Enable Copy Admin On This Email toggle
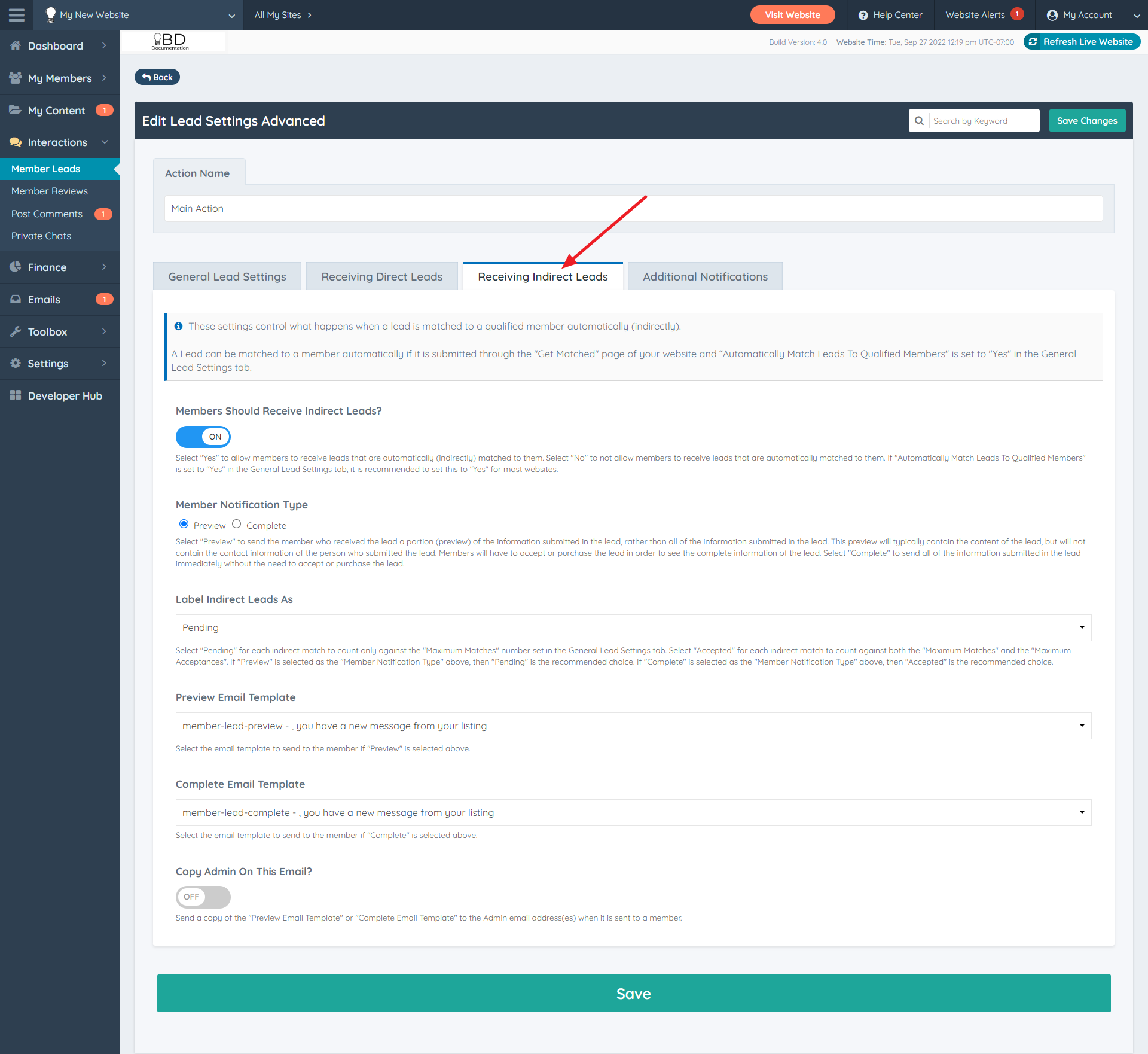The image size is (1148, 1054). point(203,897)
